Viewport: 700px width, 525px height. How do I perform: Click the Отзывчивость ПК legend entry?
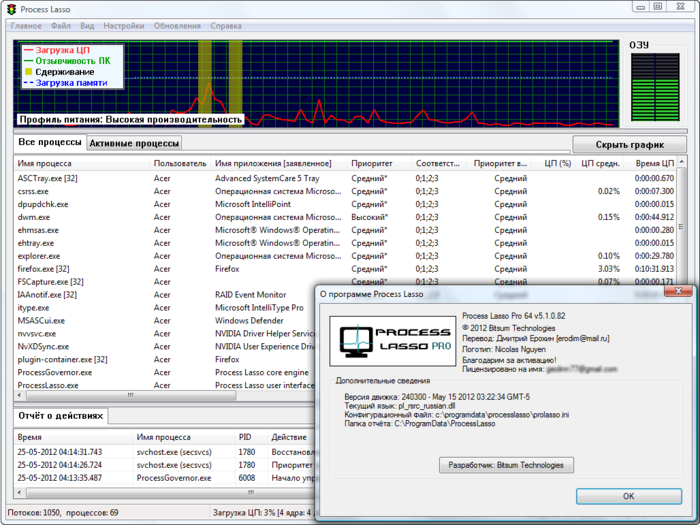[67, 61]
